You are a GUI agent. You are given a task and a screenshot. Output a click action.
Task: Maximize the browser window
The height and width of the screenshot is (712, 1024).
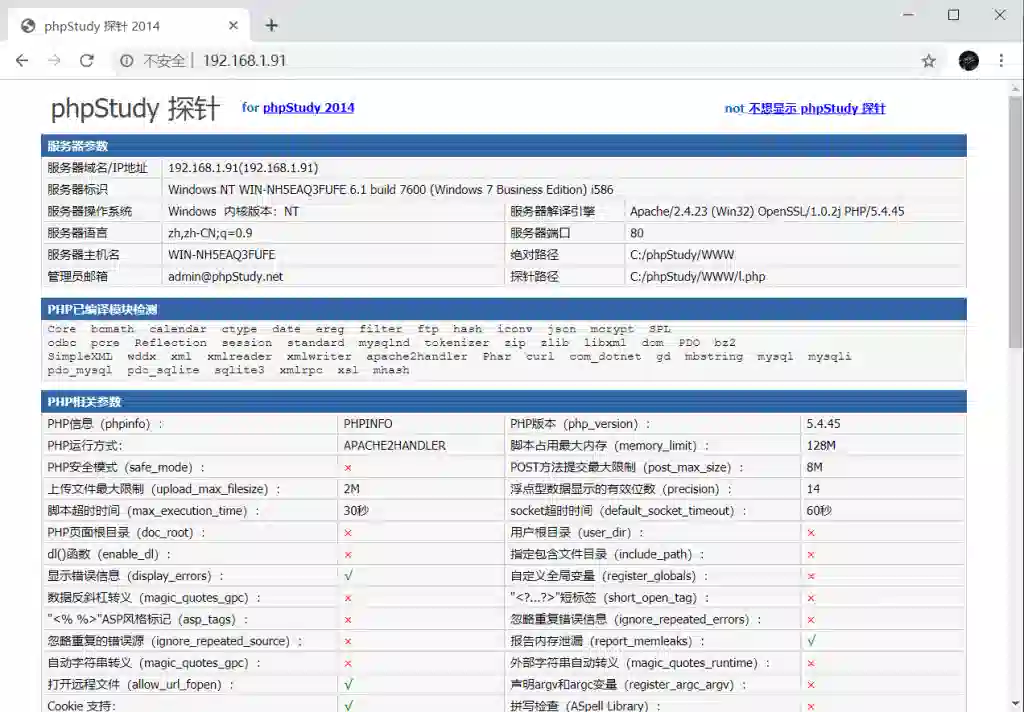[x=953, y=14]
